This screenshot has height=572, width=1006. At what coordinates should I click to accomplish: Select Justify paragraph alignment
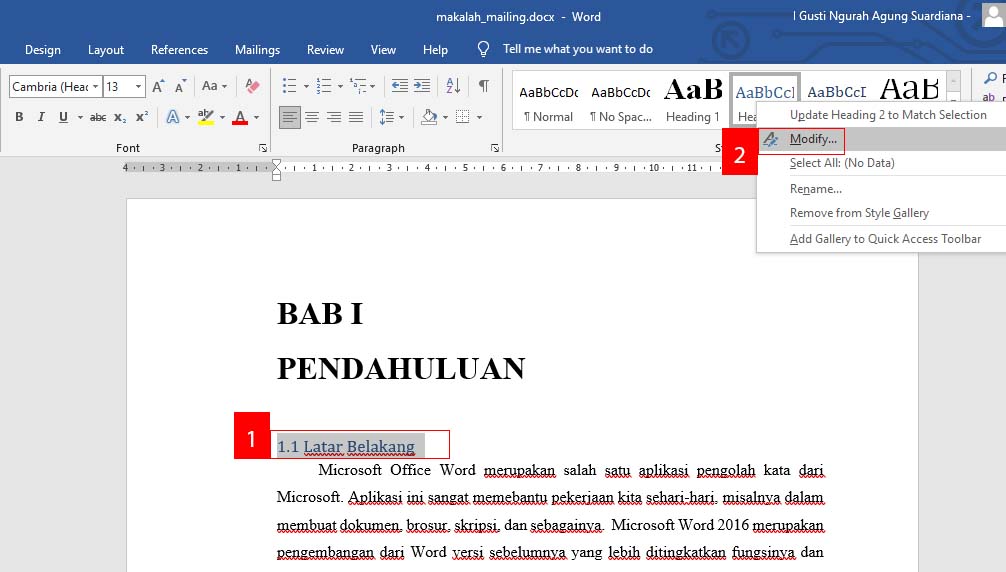[x=355, y=117]
